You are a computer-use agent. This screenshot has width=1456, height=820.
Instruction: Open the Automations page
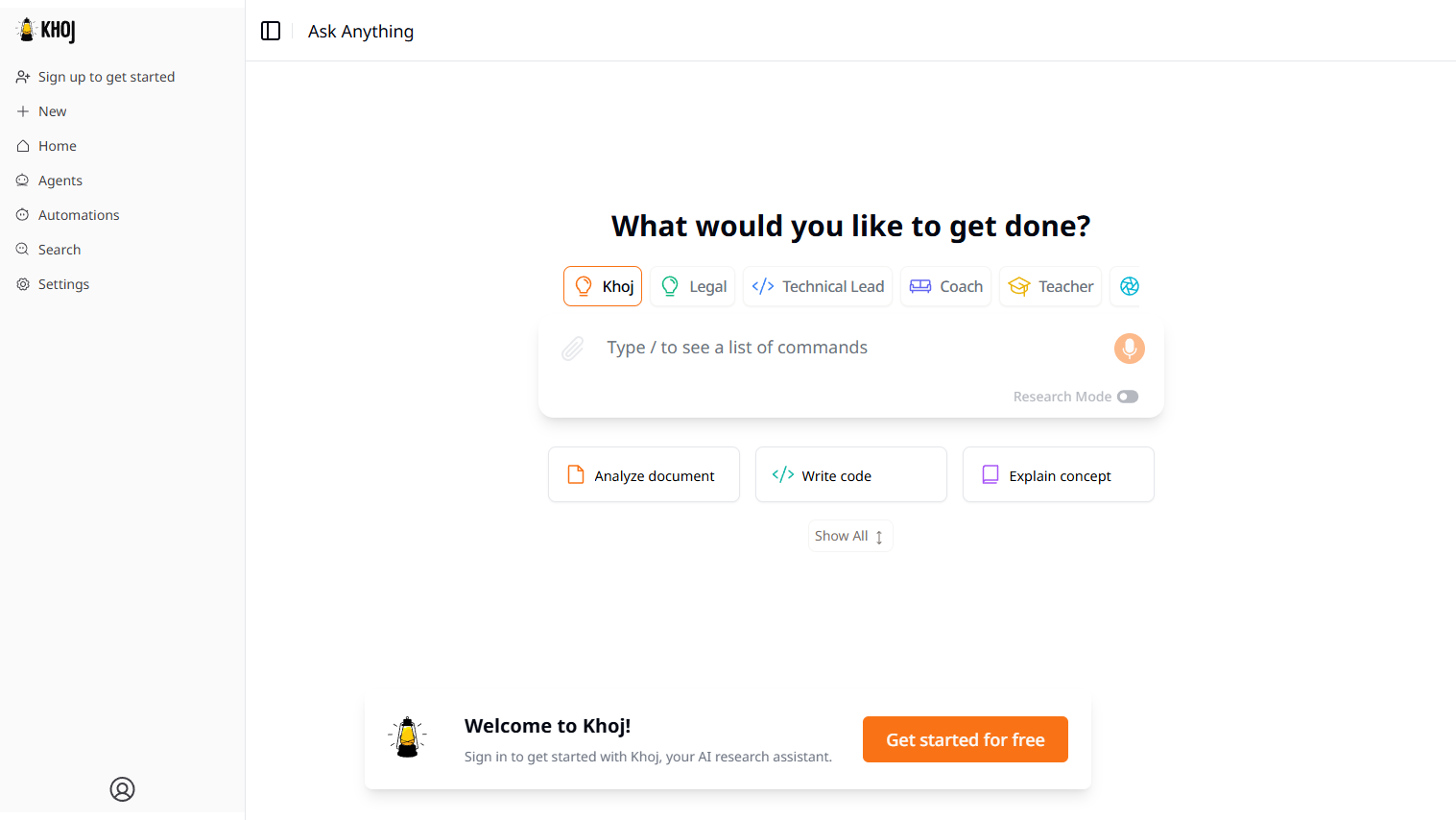click(79, 215)
